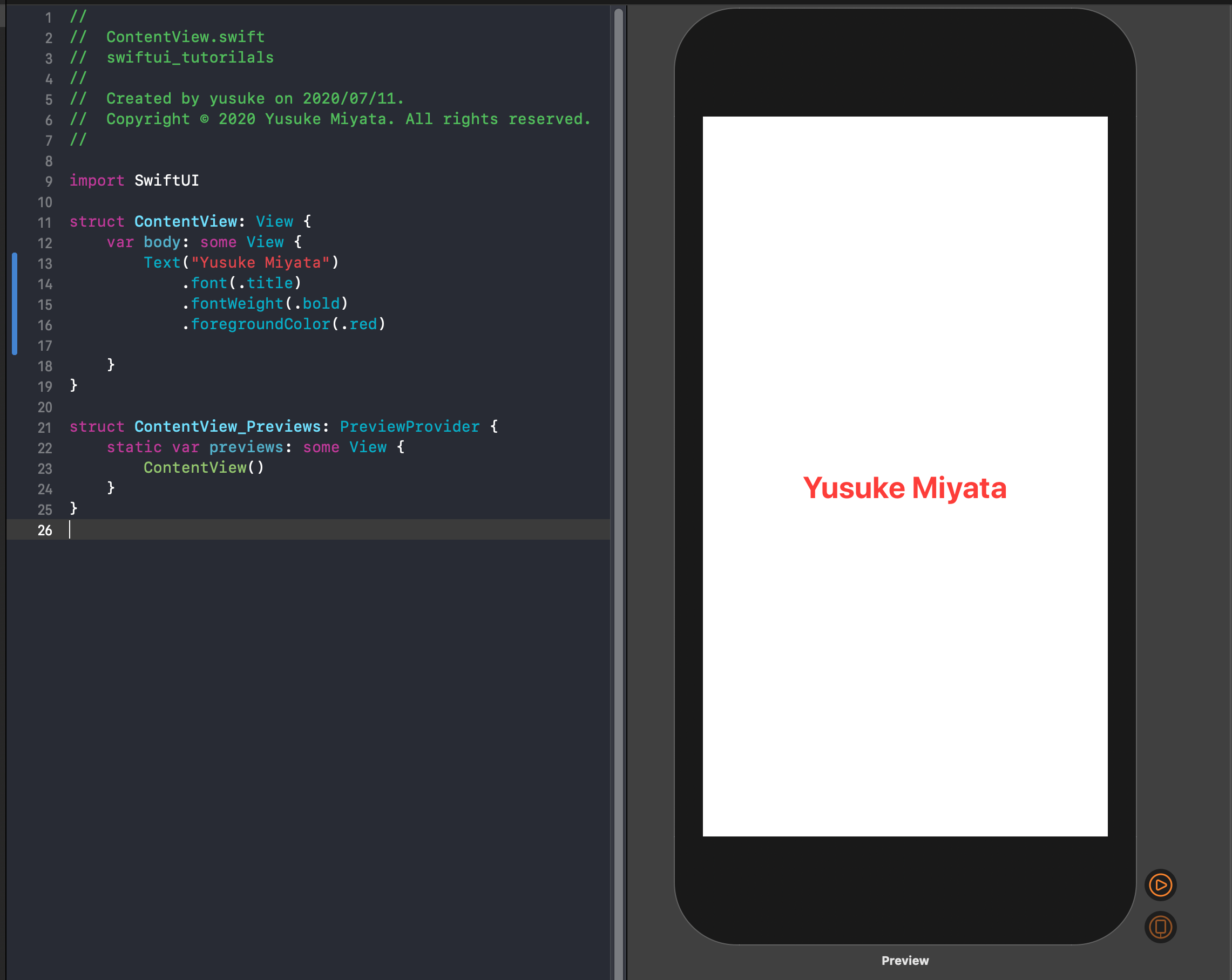The image size is (1232, 980).
Task: Click line number 13 in the gutter
Action: click(45, 264)
